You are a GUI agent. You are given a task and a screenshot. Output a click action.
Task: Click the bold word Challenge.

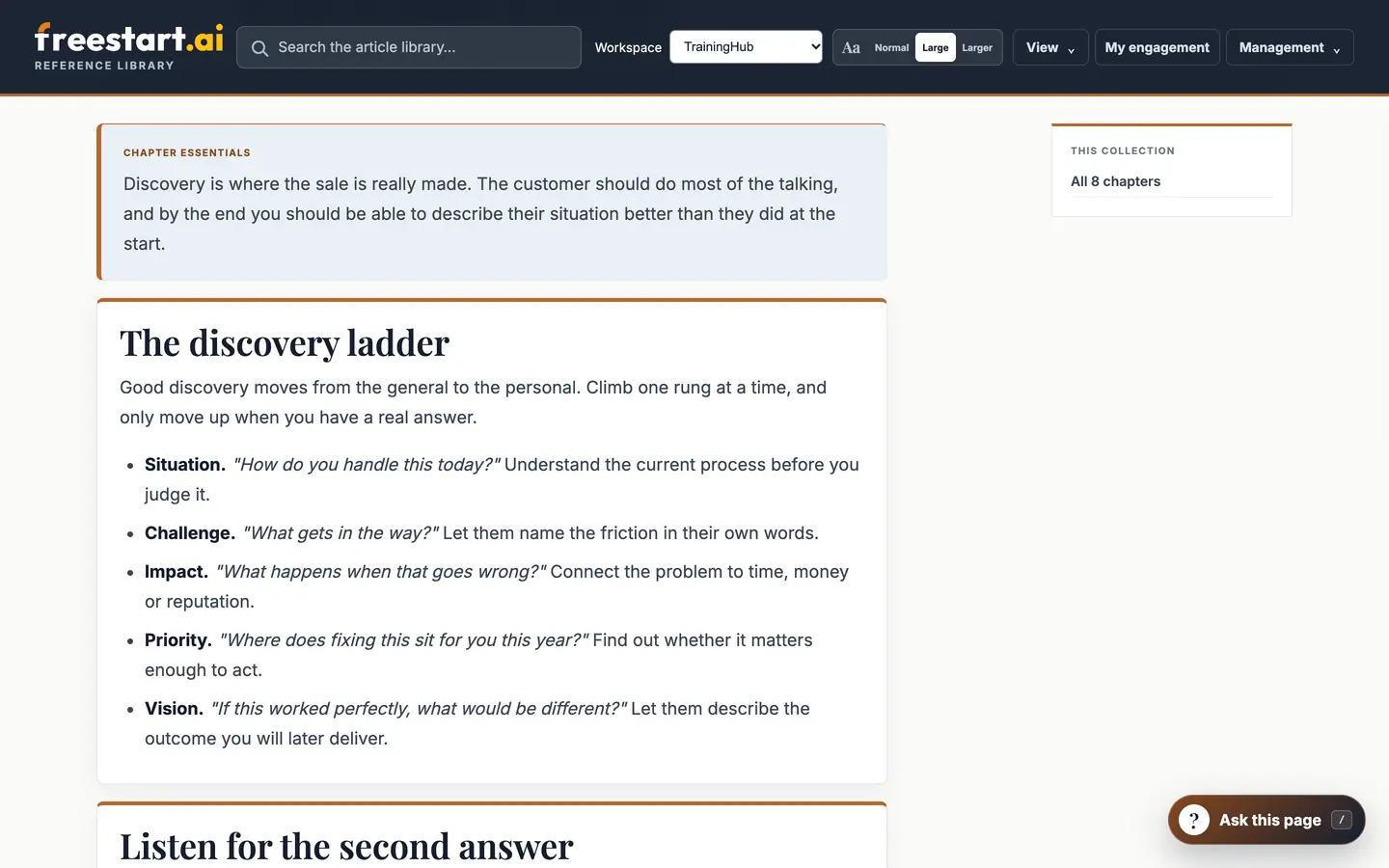(190, 533)
